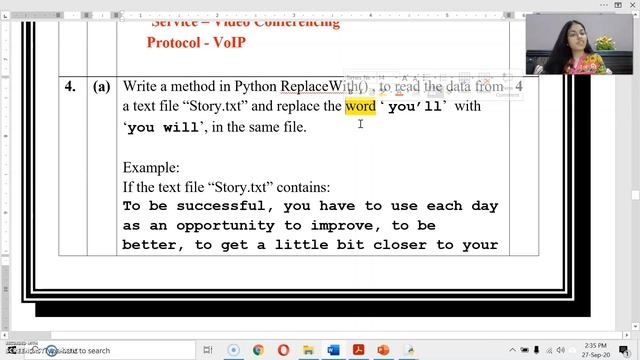The image size is (640, 360).
Task: Click the microphone tray icon
Action: click(x=536, y=350)
